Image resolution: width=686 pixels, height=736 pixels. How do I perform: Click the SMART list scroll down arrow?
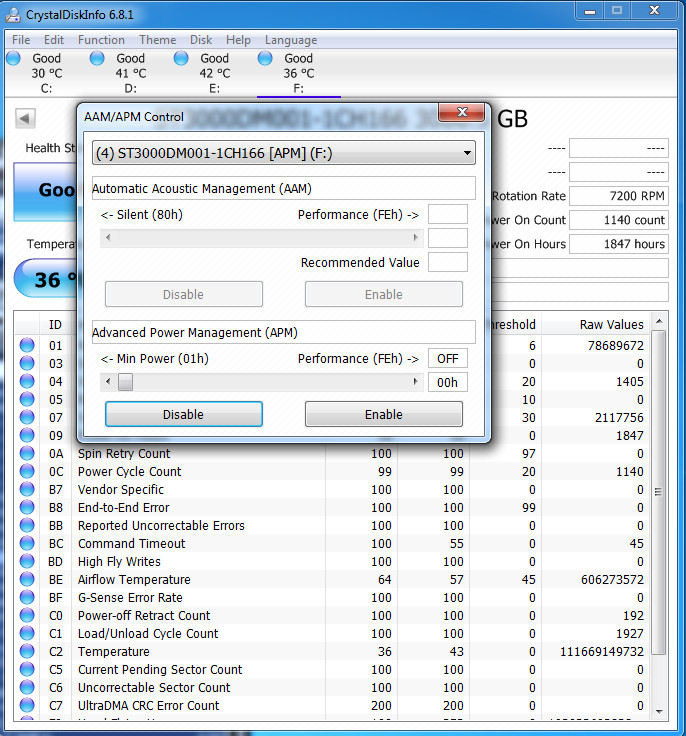659,712
